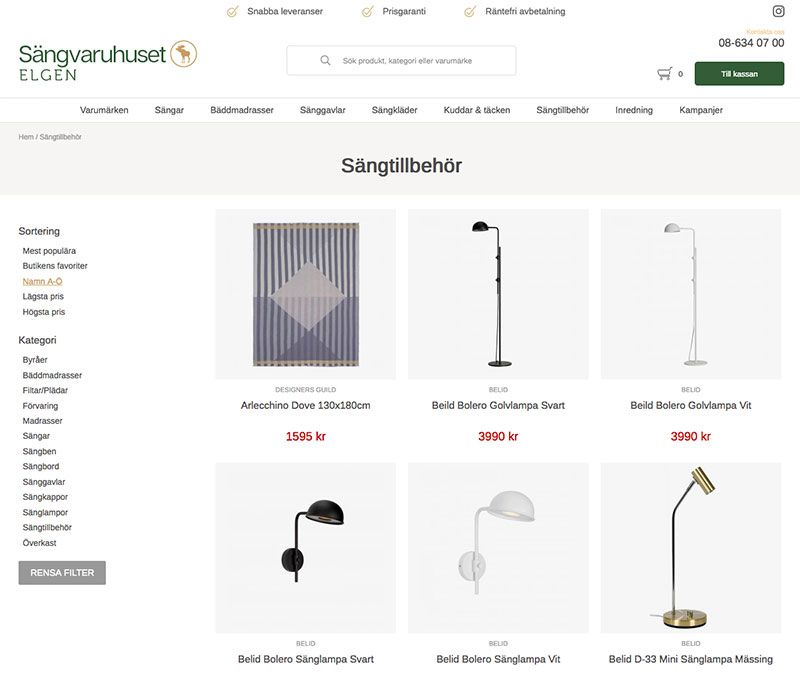Viewport: 800px width, 674px height.
Task: Sort products by Högsta pris
Action: [44, 312]
